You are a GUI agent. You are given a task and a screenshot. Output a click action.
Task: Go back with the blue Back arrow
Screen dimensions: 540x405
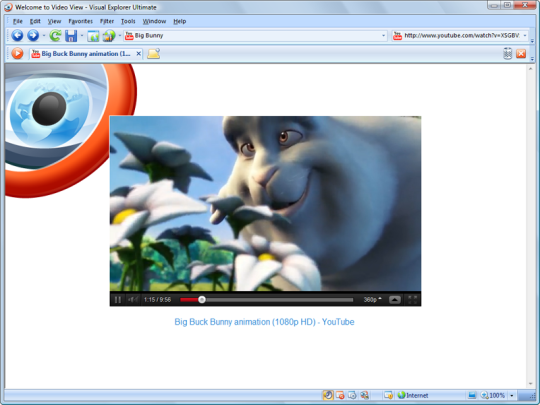pyautogui.click(x=17, y=35)
